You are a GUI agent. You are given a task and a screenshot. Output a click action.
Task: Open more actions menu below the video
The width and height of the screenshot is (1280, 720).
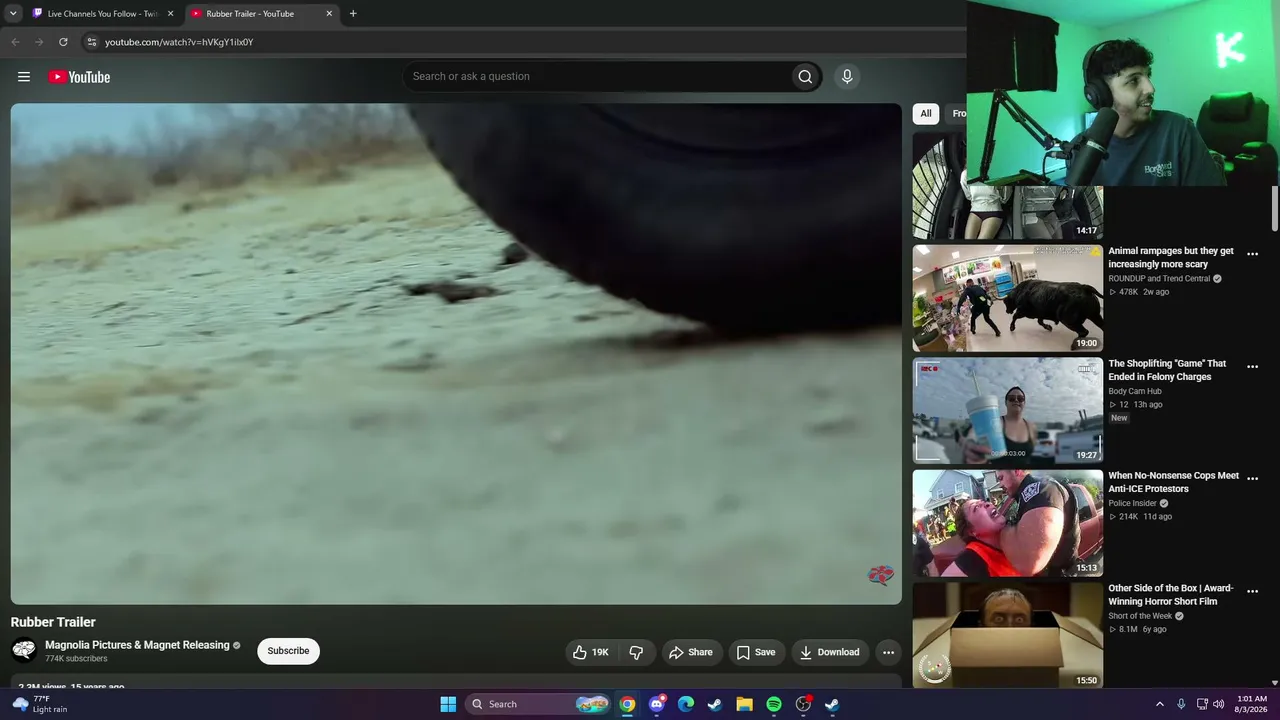888,652
